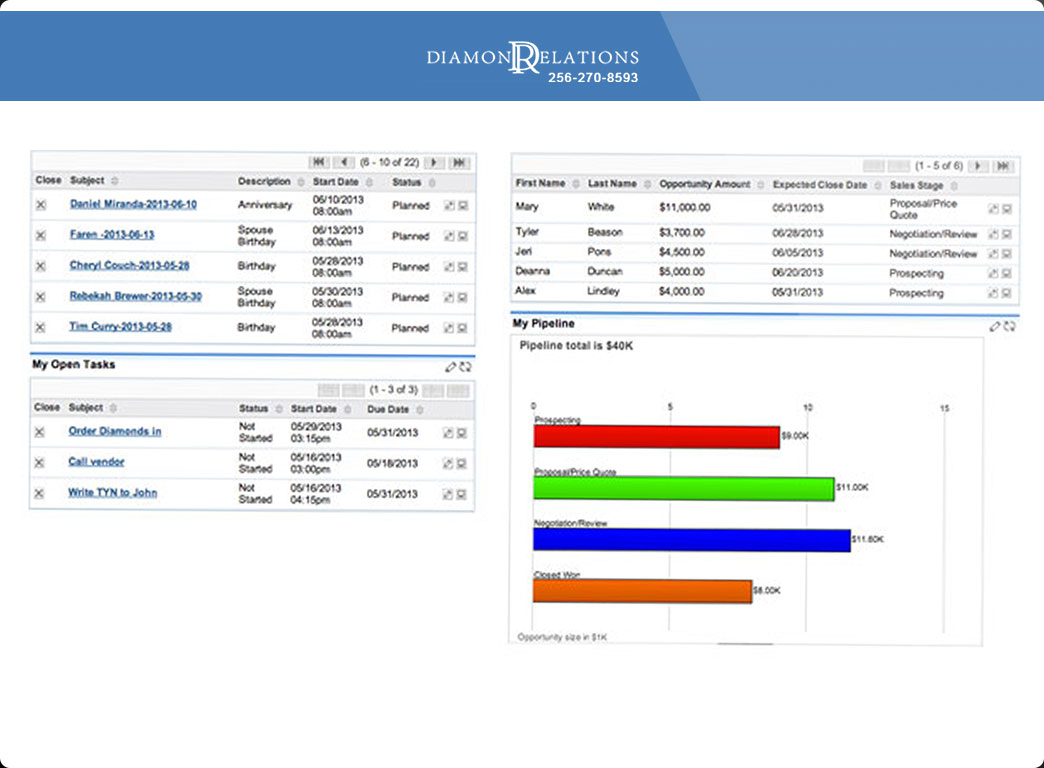Edit Alex Lindley opportunity row
This screenshot has width=1044, height=768.
[x=993, y=293]
